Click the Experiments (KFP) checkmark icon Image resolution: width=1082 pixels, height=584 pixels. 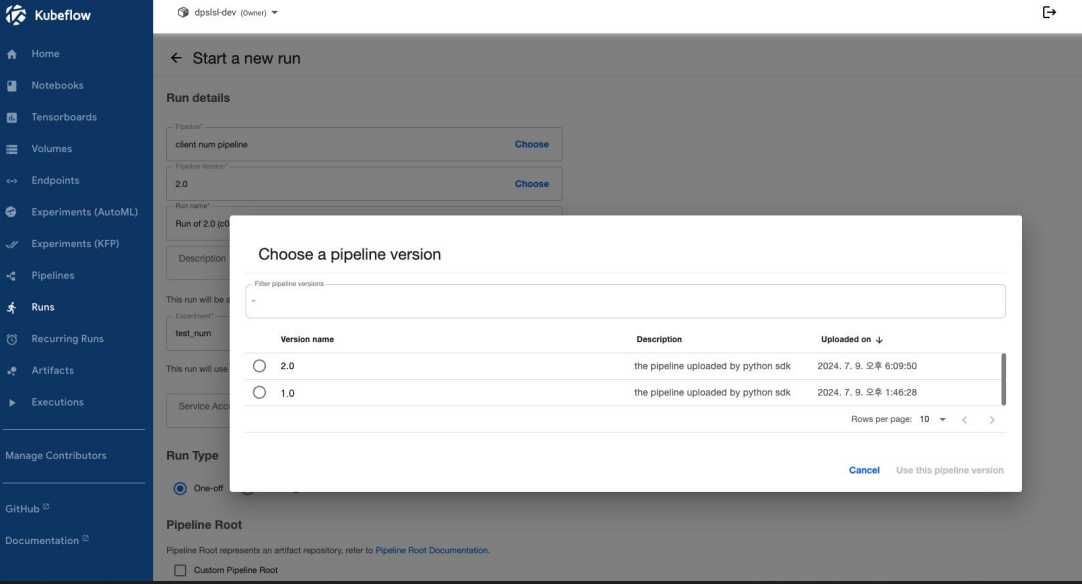(x=12, y=244)
